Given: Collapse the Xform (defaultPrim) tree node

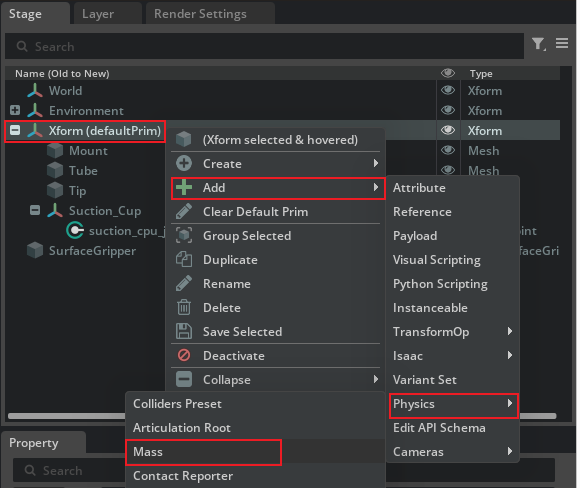Looking at the screenshot, I should (x=15, y=130).
